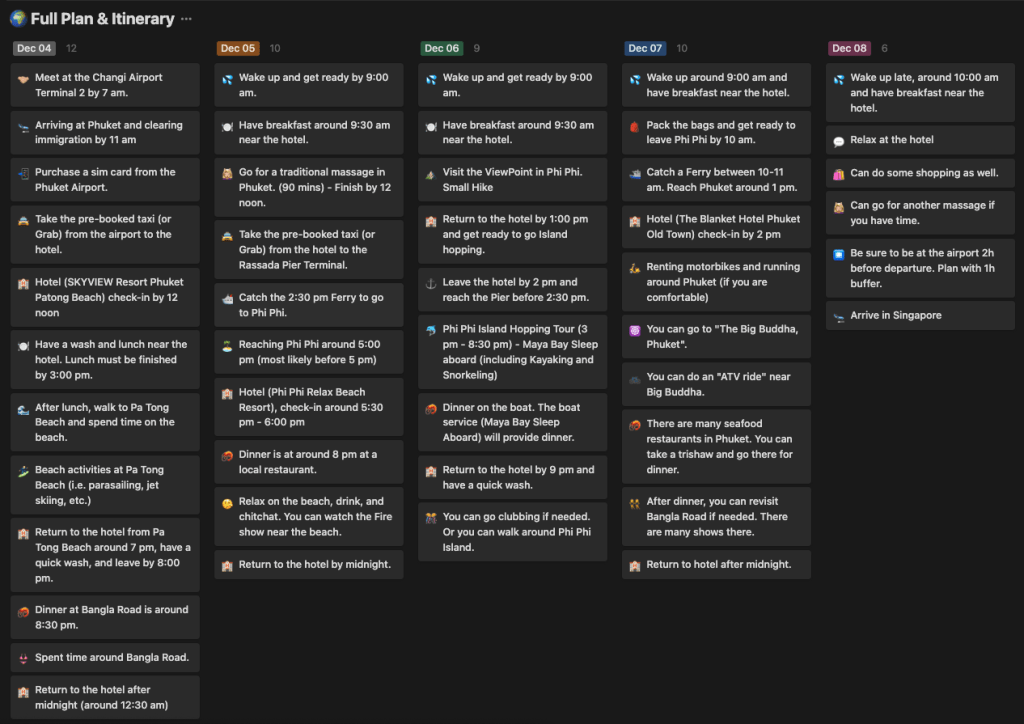
Task: Open the revisit Bangla Road after dinner card
Action: pyautogui.click(x=716, y=516)
